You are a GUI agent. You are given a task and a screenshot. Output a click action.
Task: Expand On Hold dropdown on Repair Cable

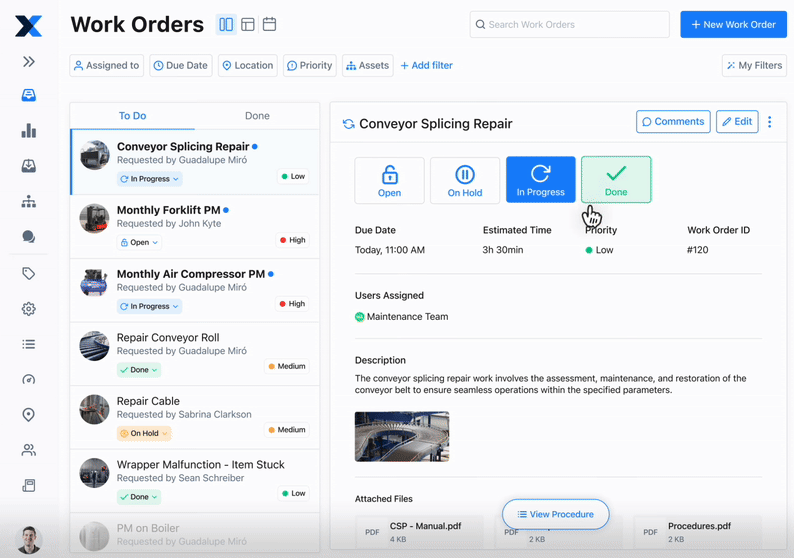click(144, 433)
